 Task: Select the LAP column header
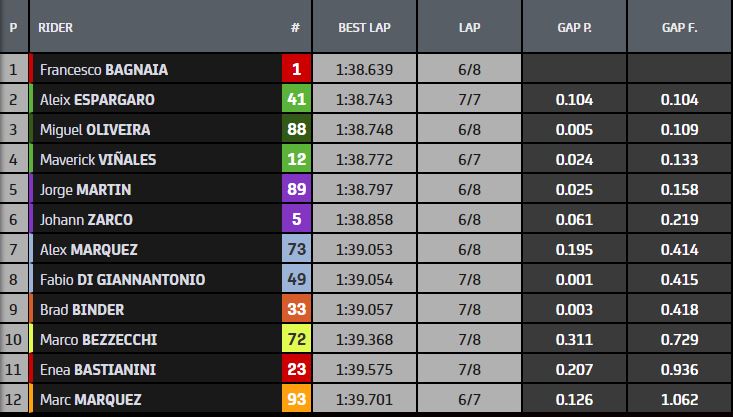tap(469, 28)
